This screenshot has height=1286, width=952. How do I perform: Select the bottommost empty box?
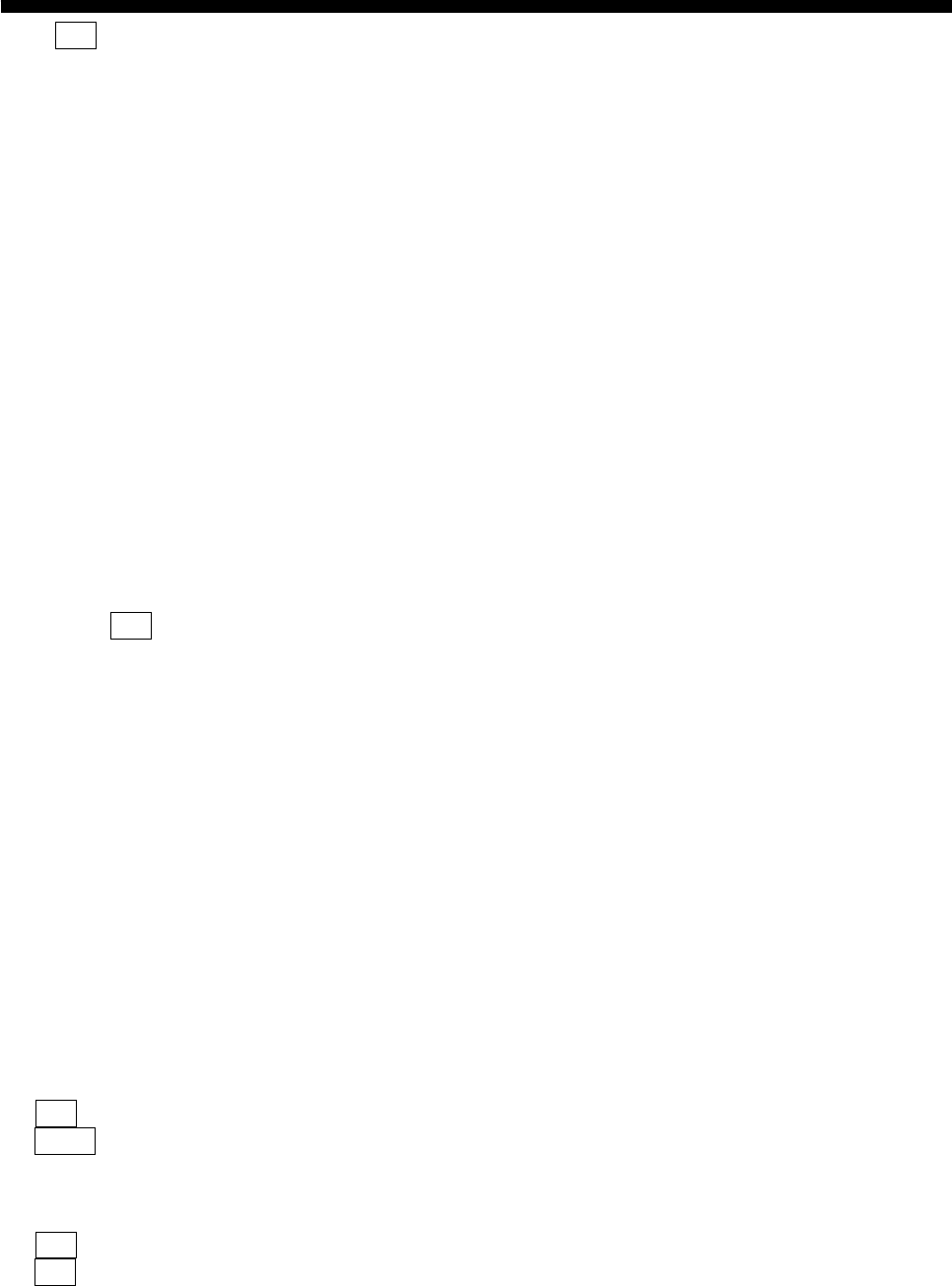click(55, 1271)
